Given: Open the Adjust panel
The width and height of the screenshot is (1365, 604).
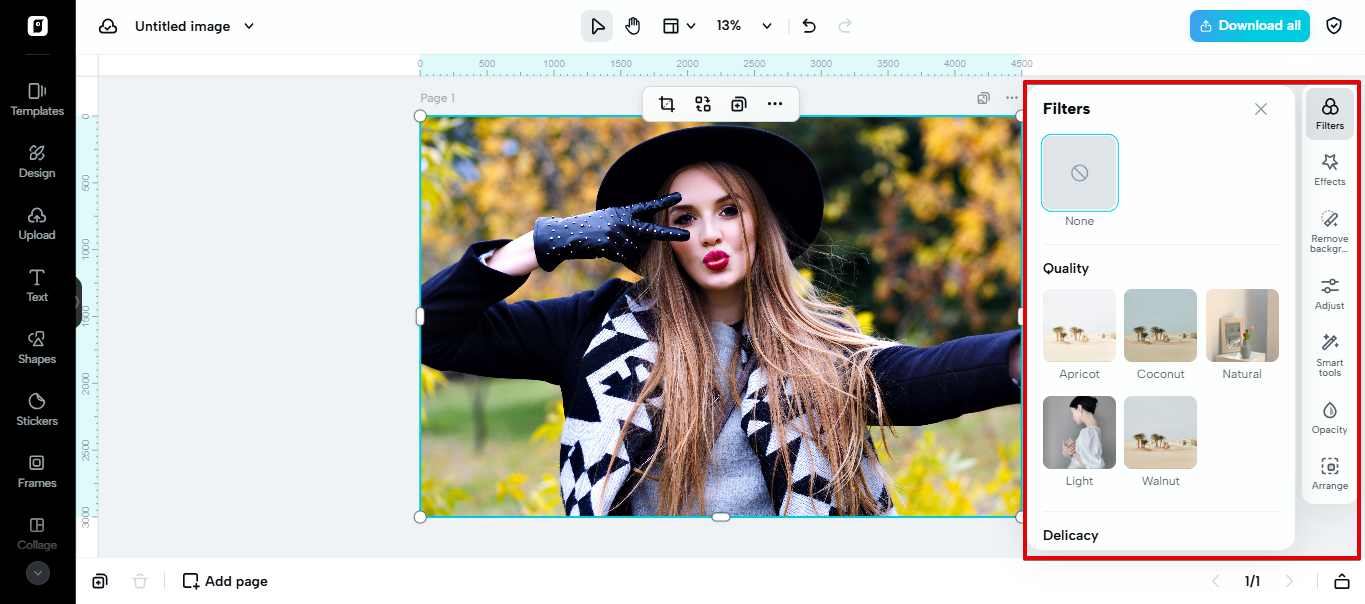Looking at the screenshot, I should coord(1329,293).
